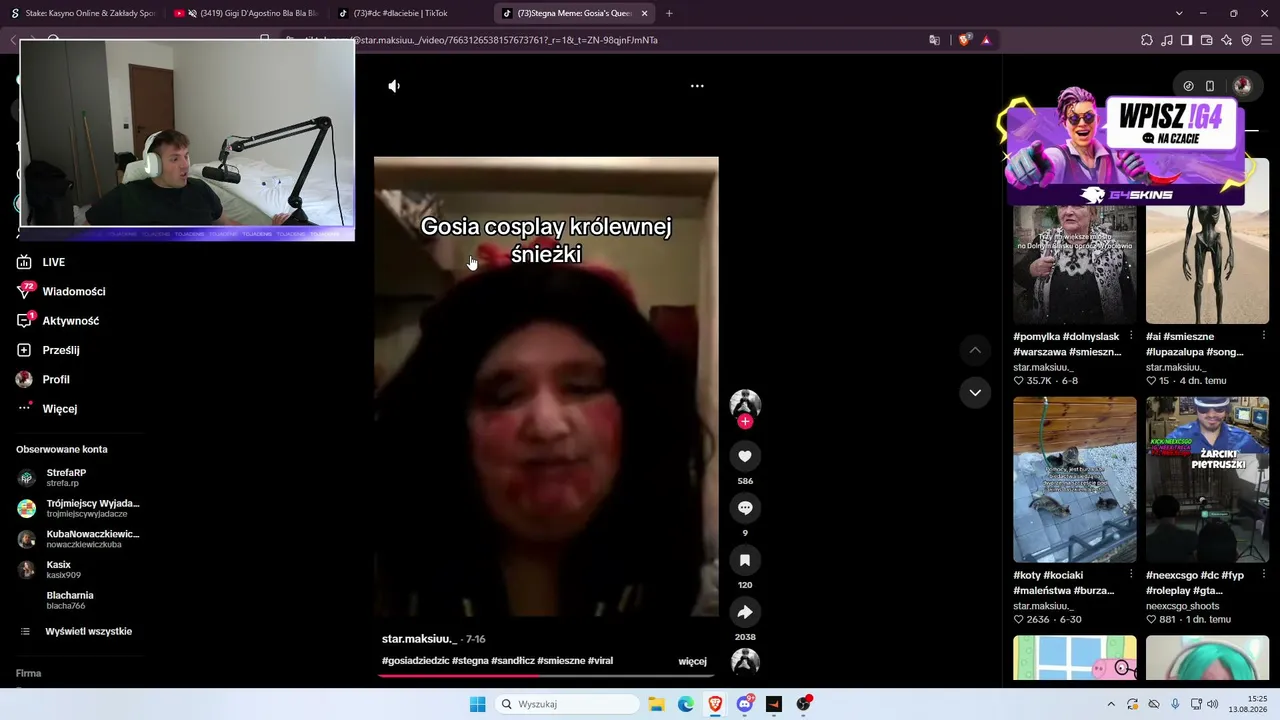Open the browser hamburger main menu

1266,40
